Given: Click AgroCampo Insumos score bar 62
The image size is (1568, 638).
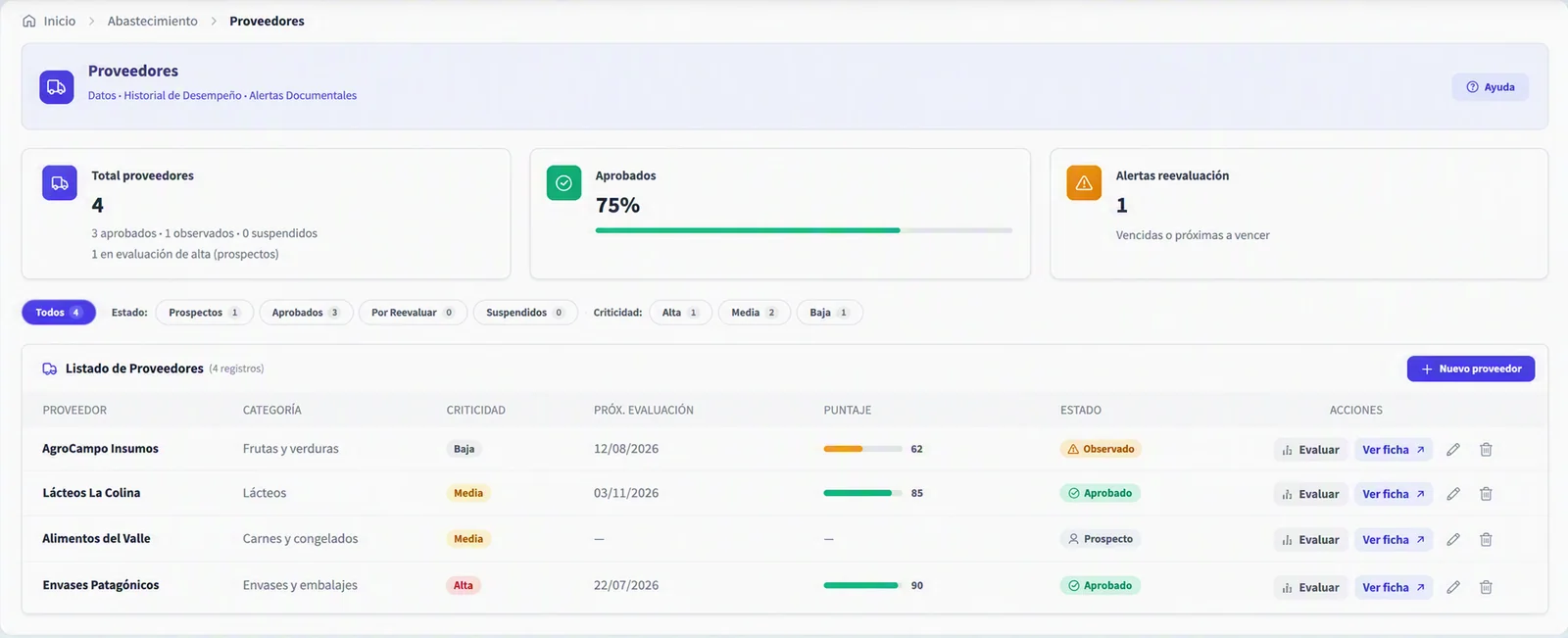Looking at the screenshot, I should click(862, 449).
